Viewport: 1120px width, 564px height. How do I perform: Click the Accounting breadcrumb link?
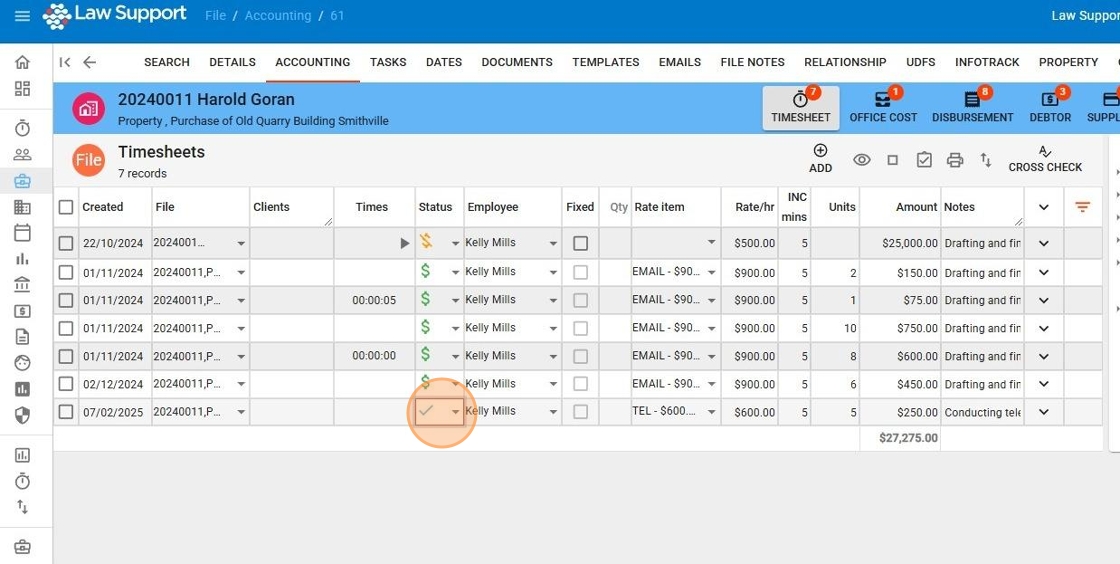tap(278, 16)
